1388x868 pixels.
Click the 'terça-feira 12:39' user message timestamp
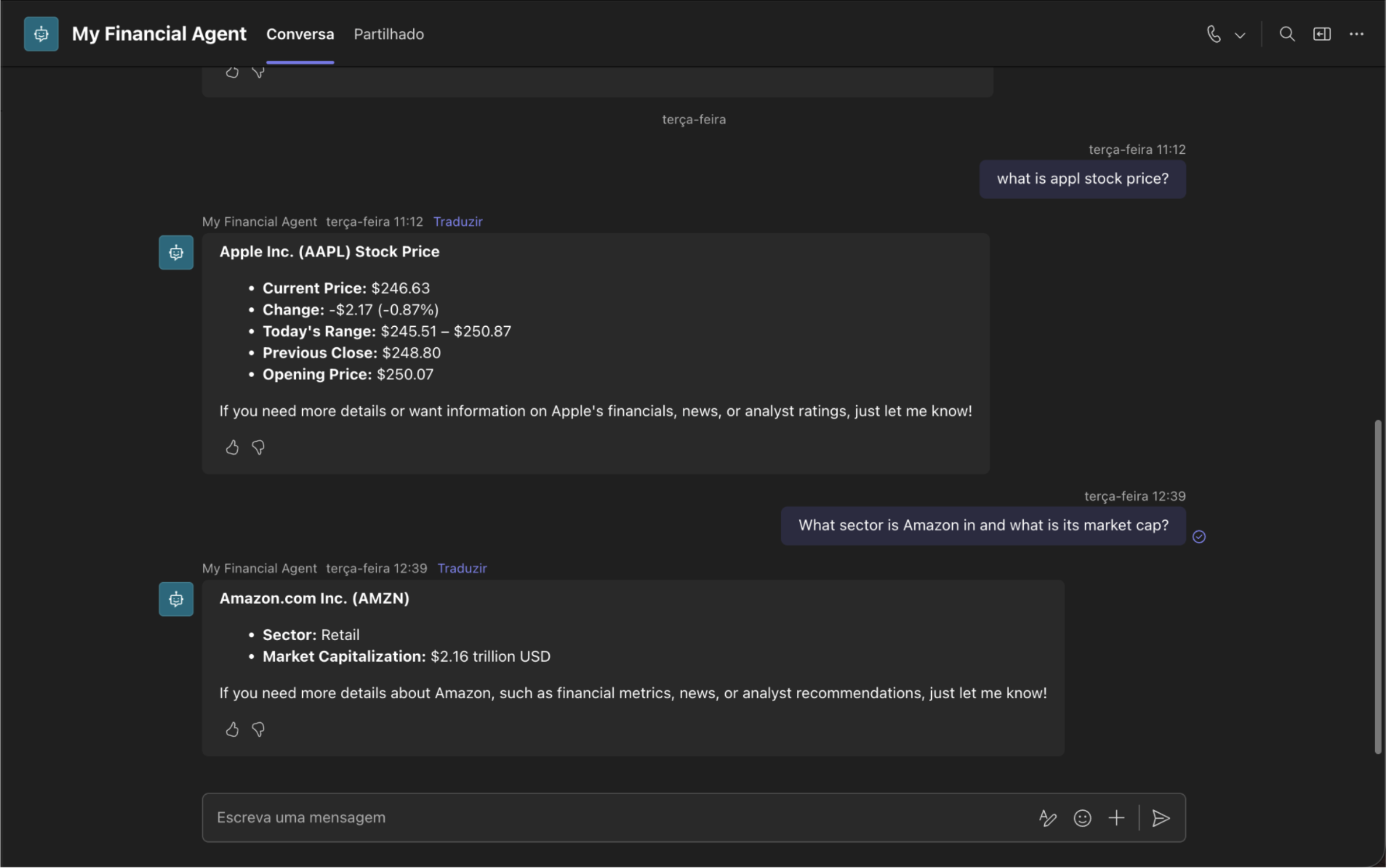[x=1136, y=496]
